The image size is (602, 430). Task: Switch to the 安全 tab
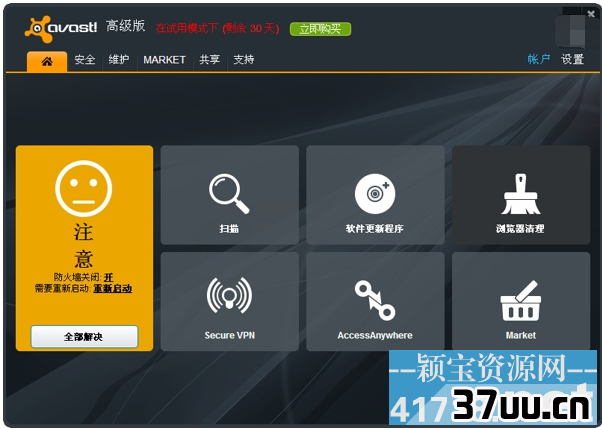click(x=85, y=60)
